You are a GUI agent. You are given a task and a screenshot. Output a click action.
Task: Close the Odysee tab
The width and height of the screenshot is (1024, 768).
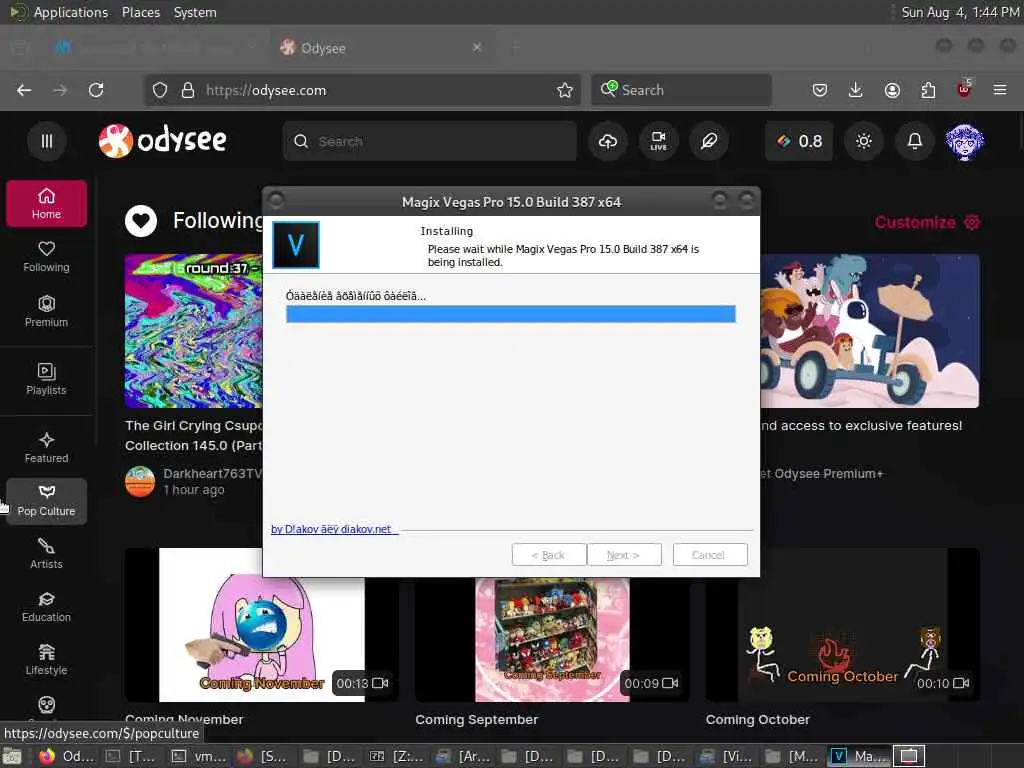pyautogui.click(x=477, y=47)
